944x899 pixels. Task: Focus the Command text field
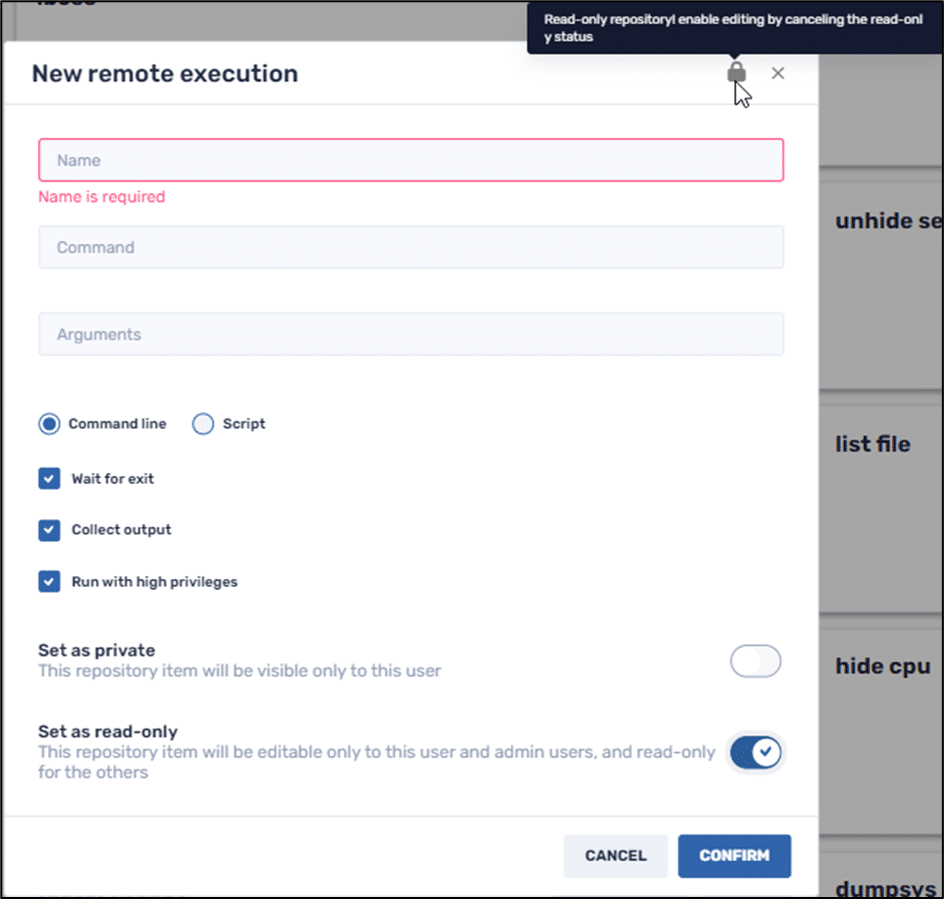410,247
